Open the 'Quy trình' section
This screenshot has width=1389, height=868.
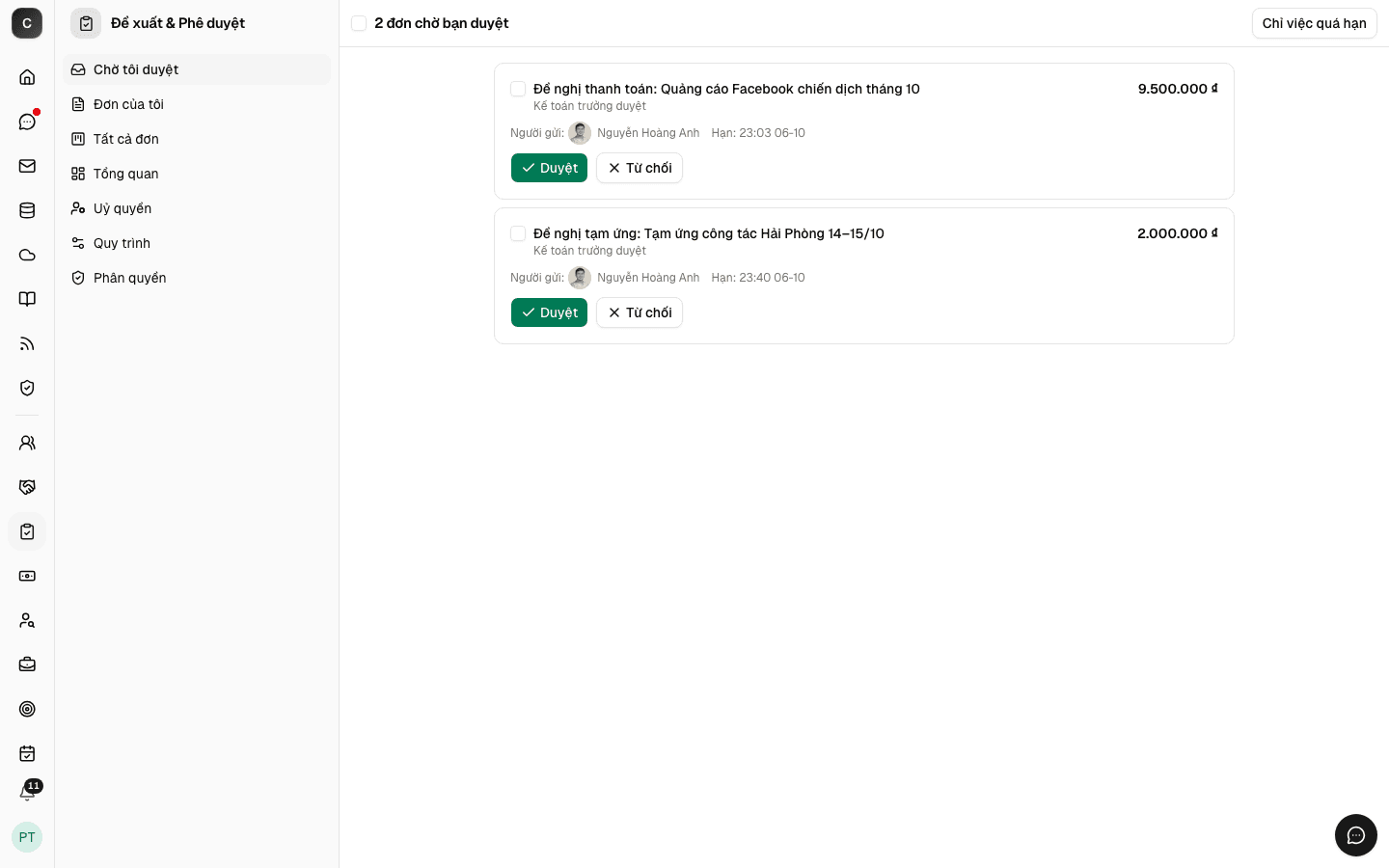pyautogui.click(x=197, y=243)
